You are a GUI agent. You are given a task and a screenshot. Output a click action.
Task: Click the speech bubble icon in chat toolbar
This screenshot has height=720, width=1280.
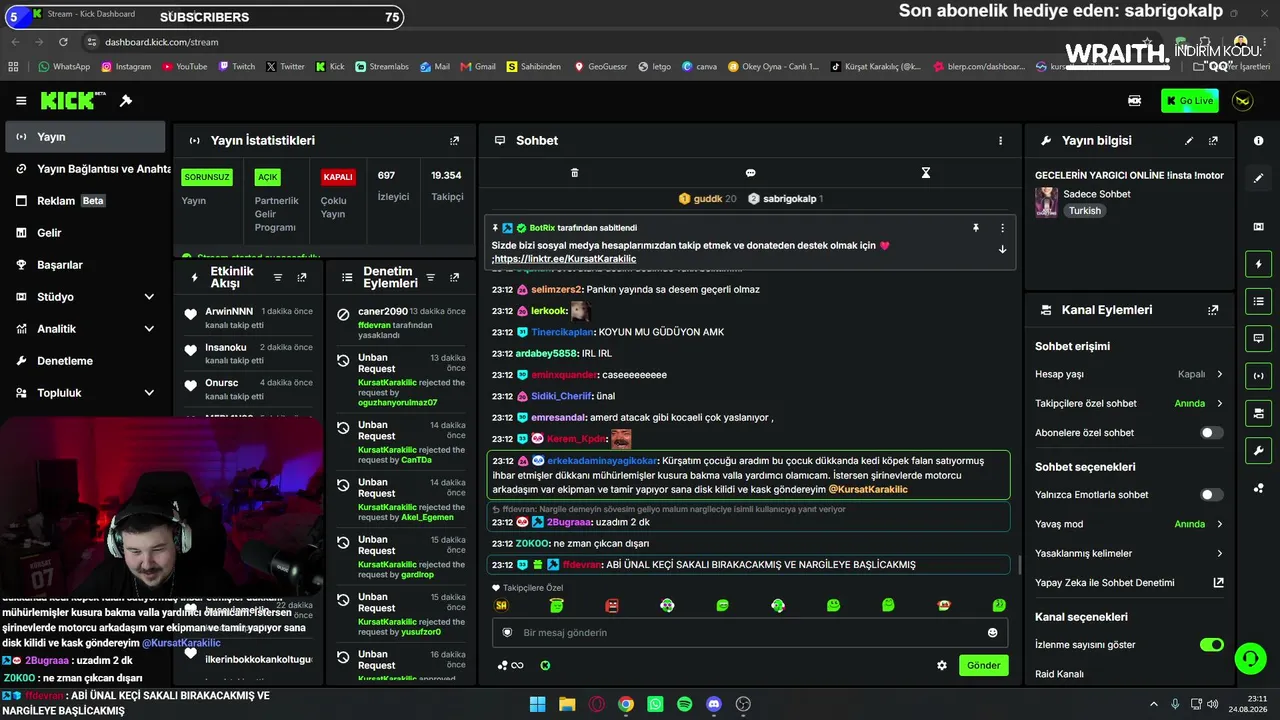point(750,173)
